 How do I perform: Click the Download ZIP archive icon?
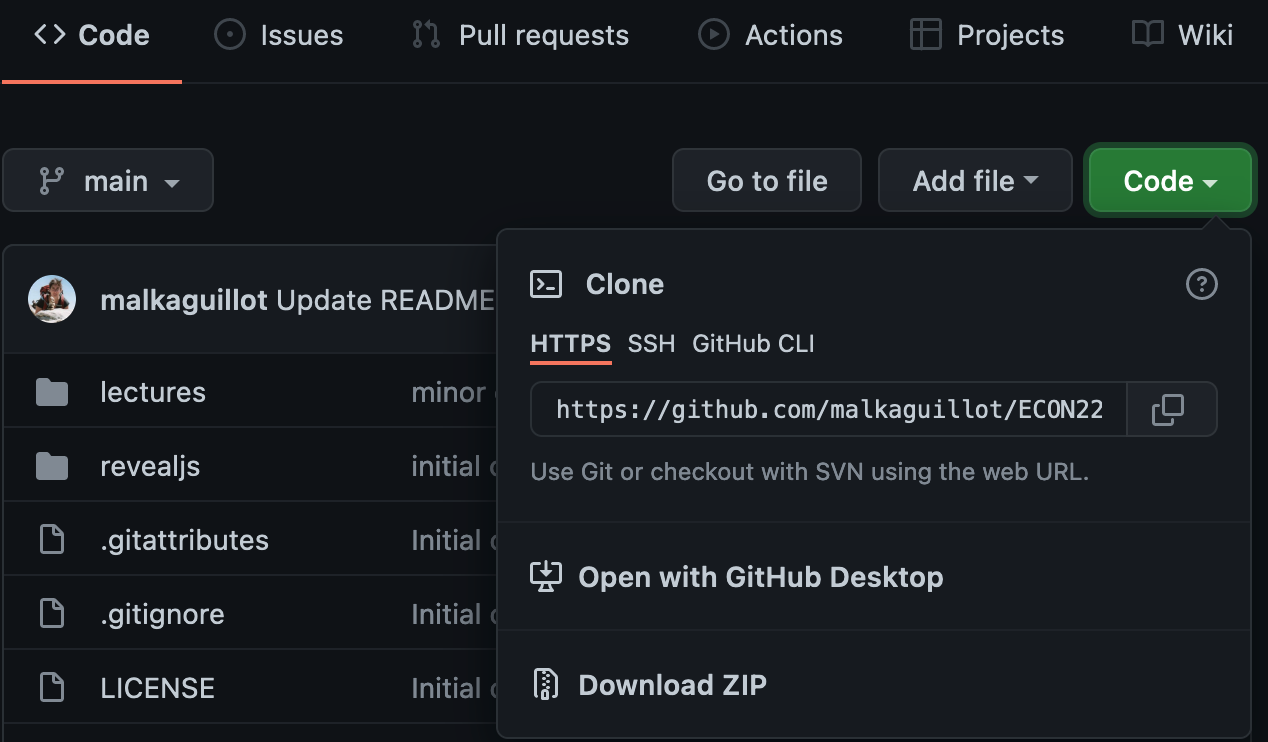pos(546,685)
